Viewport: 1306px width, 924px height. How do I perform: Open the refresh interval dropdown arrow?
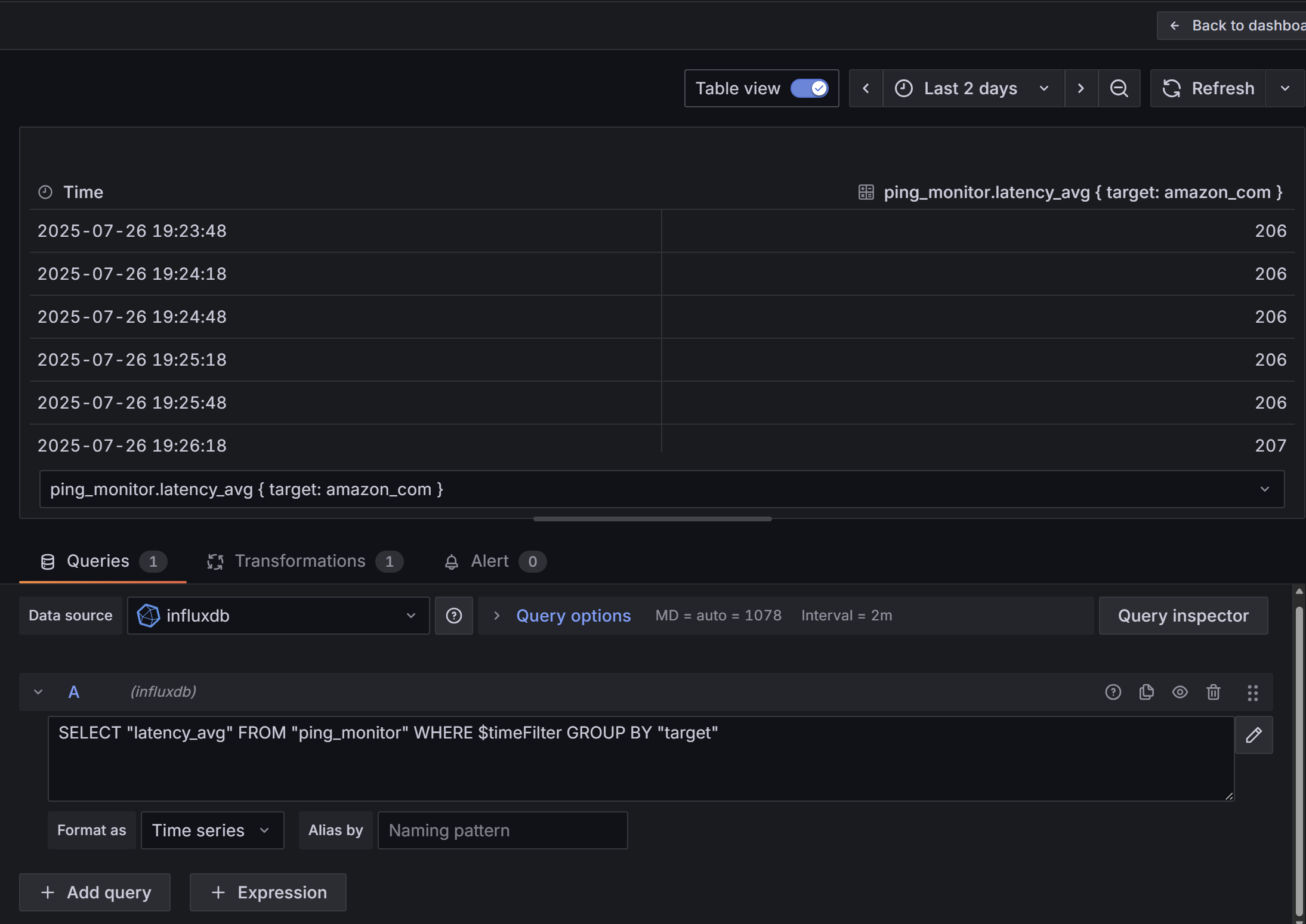[1285, 88]
